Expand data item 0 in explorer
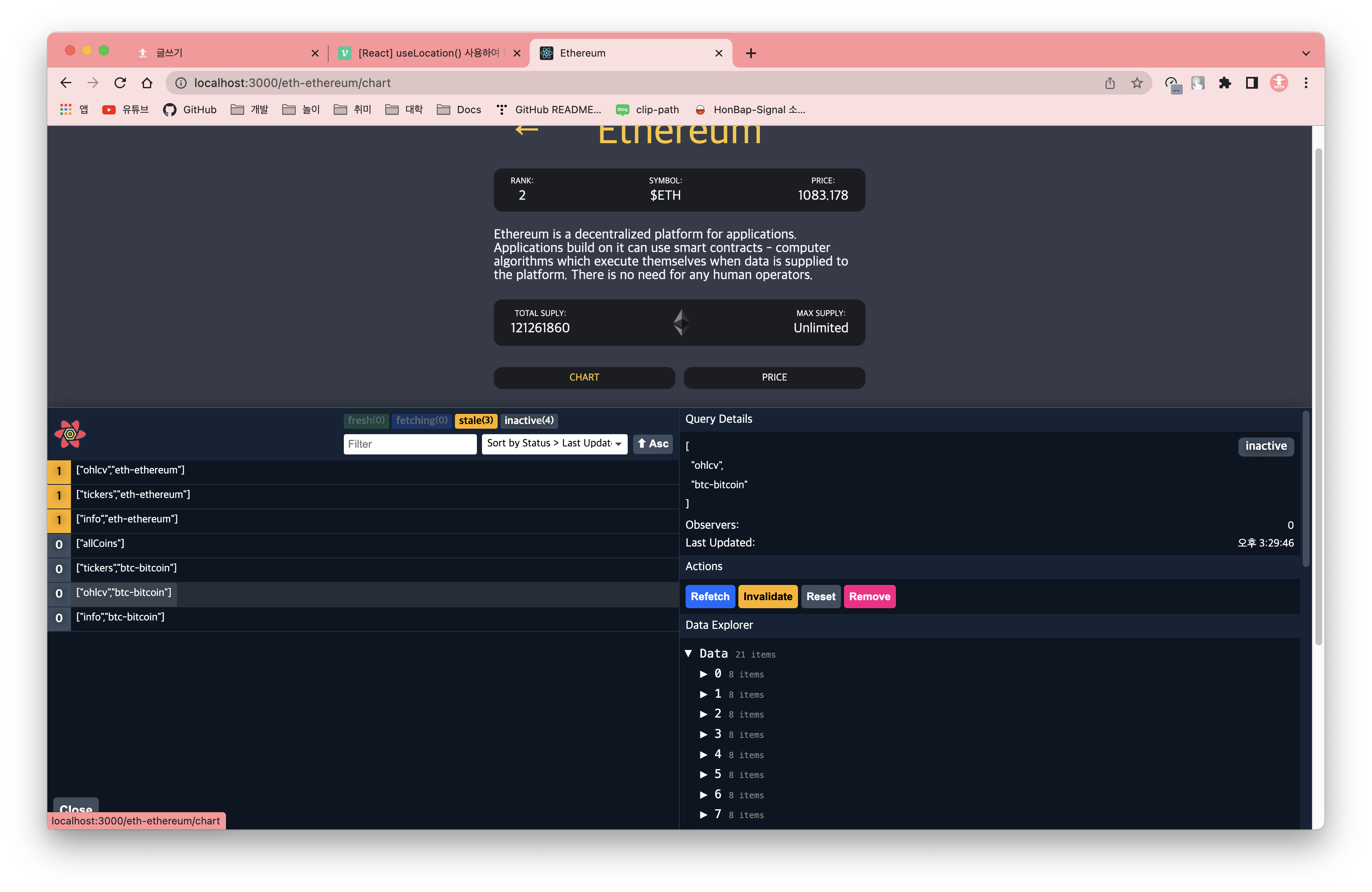Image resolution: width=1372 pixels, height=892 pixels. [x=703, y=674]
